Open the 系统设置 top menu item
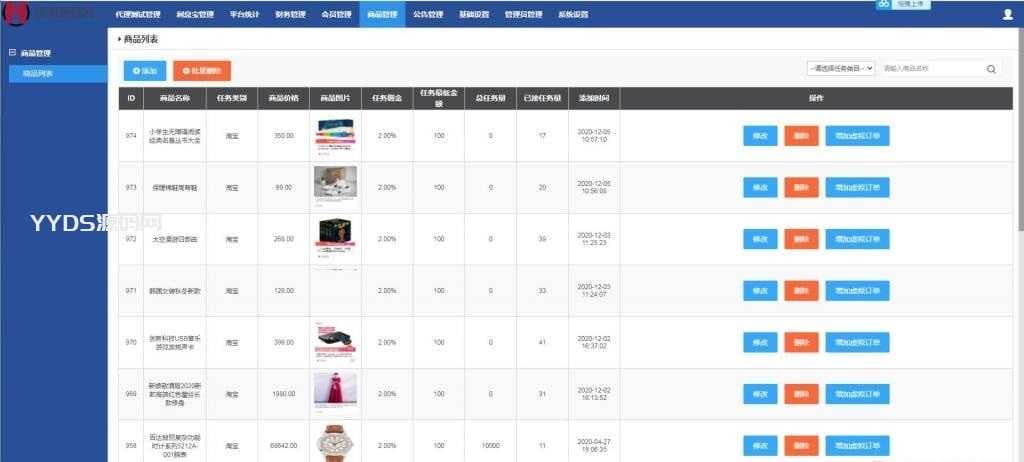Screen dimensions: 1024x462 click(x=573, y=14)
